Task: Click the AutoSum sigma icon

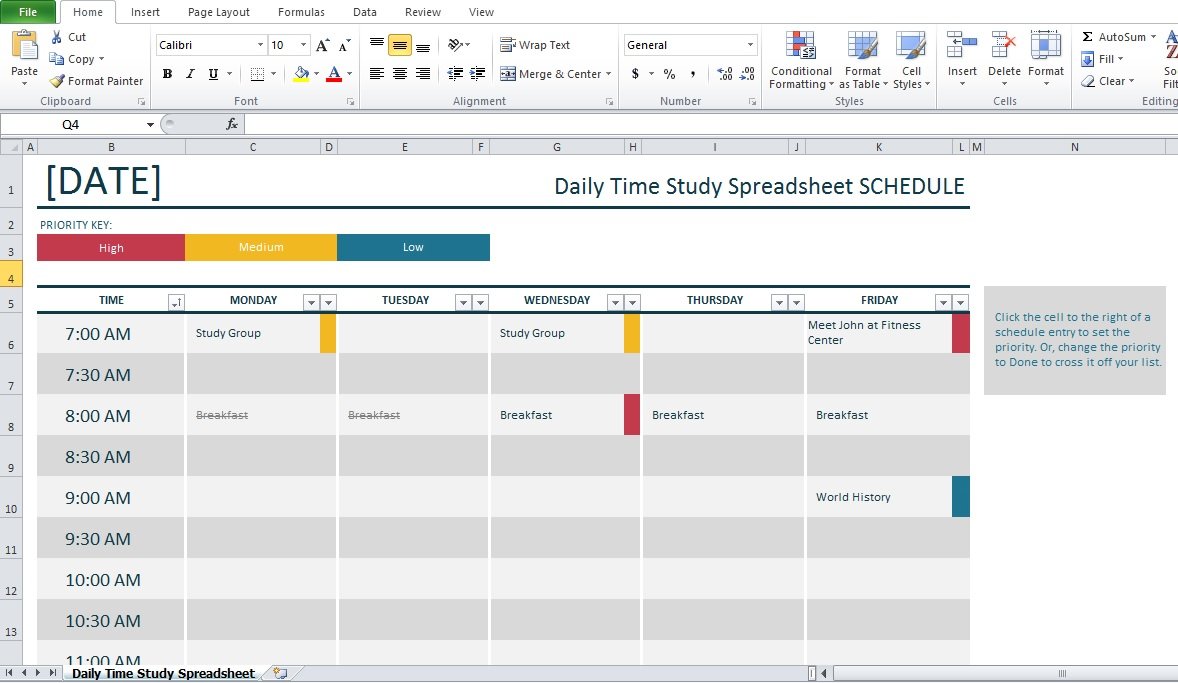Action: 1087,37
